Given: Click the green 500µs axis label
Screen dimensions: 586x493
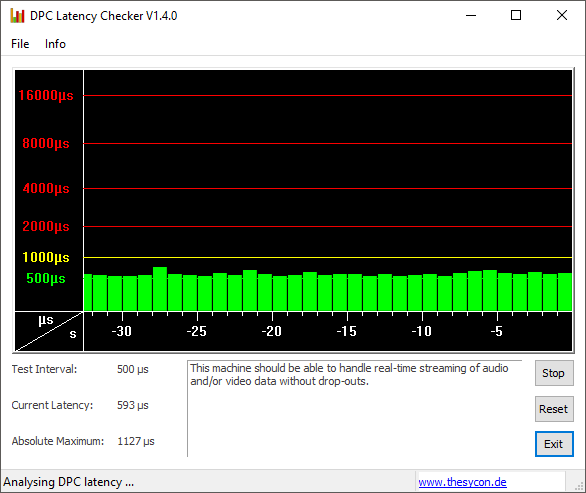Looking at the screenshot, I should 46,278.
